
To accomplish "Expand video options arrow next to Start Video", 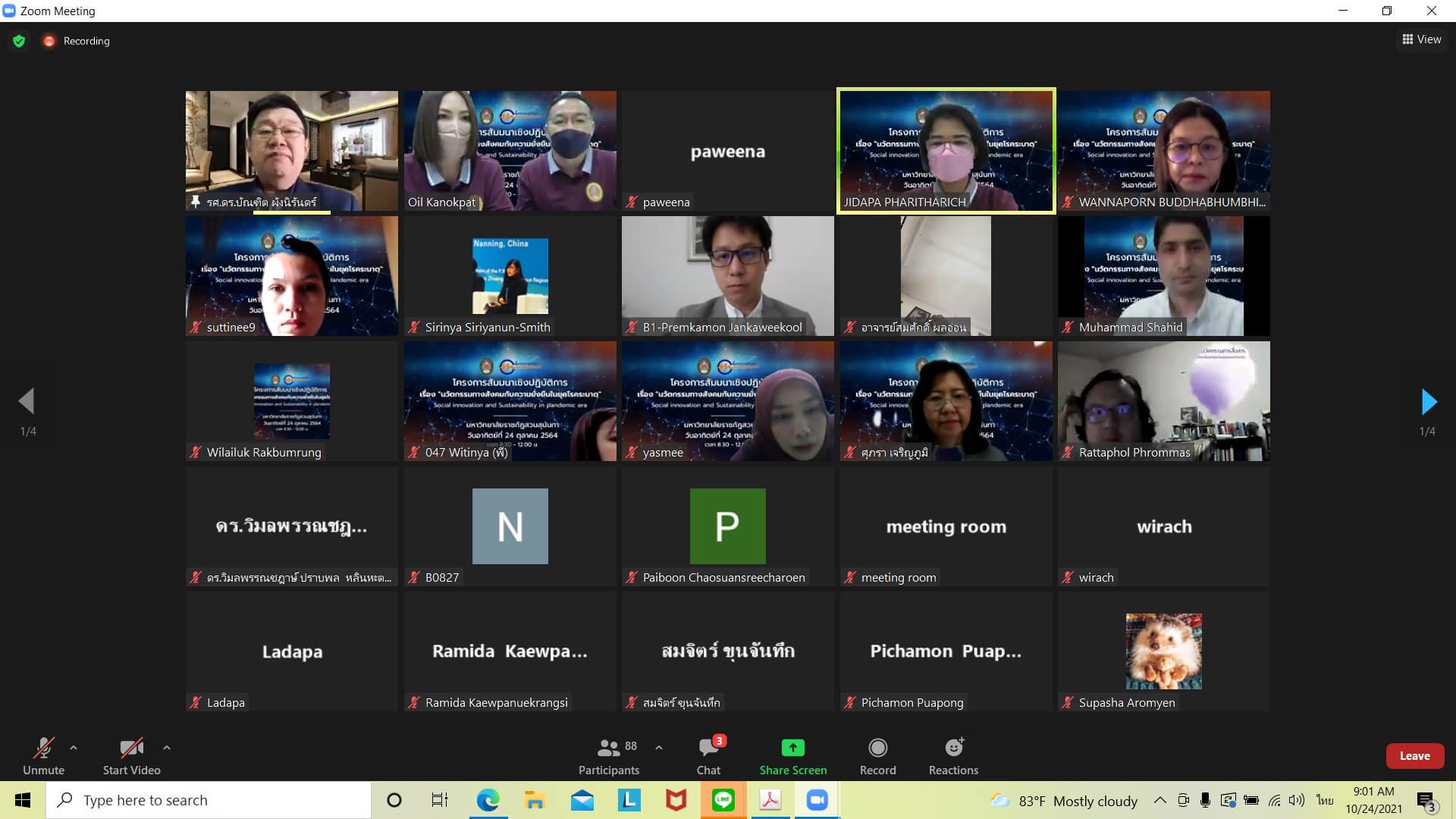I will click(x=167, y=748).
